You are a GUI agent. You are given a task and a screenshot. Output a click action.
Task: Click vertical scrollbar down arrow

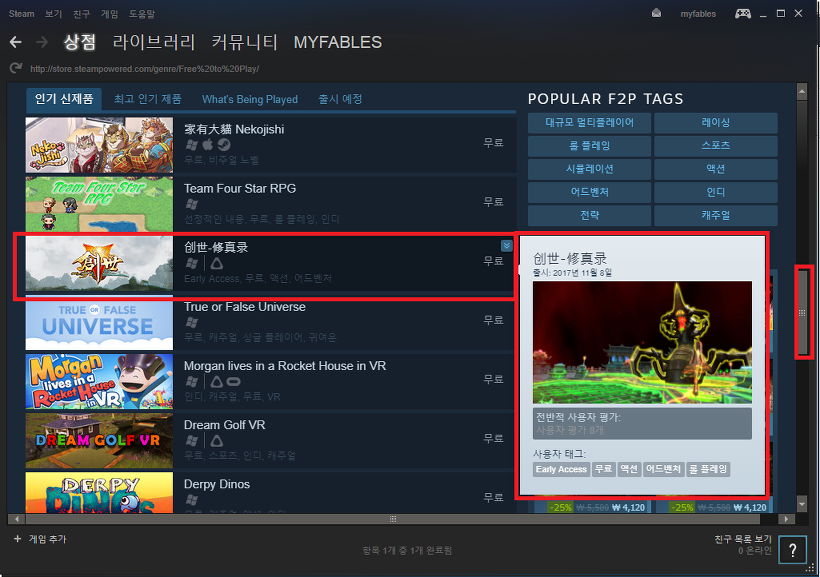[x=802, y=504]
